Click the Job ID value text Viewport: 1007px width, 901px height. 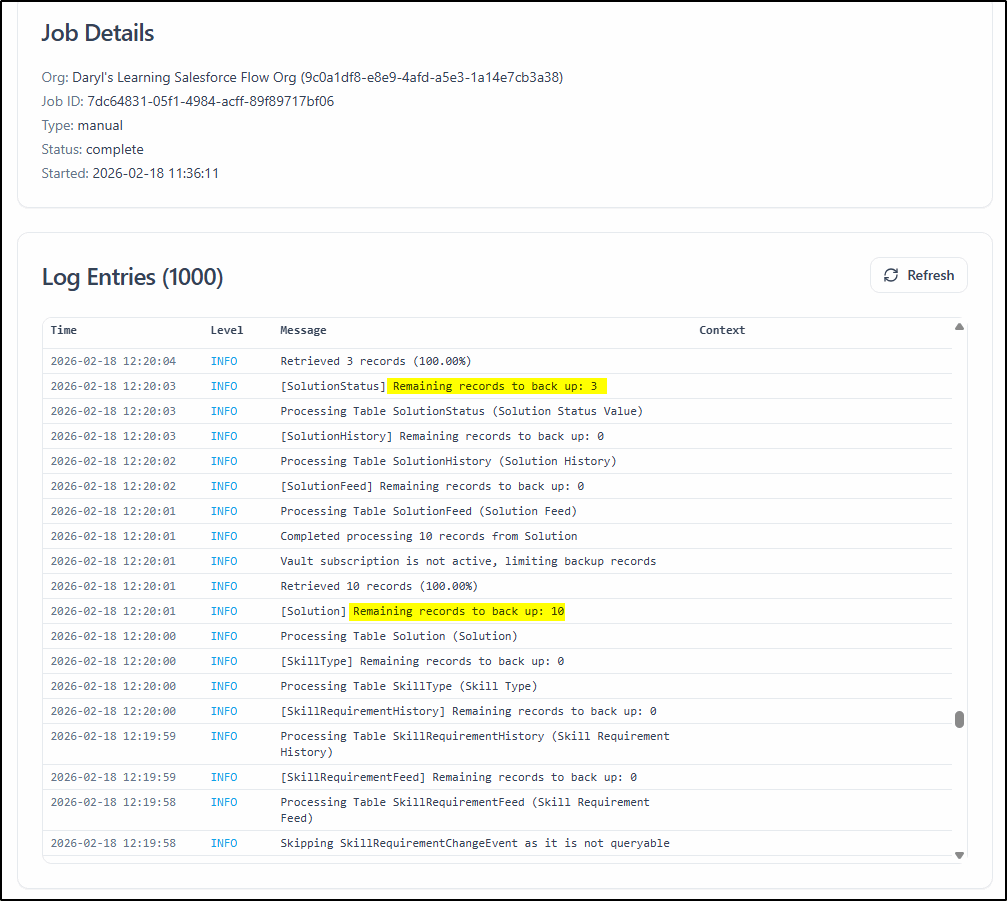210,101
